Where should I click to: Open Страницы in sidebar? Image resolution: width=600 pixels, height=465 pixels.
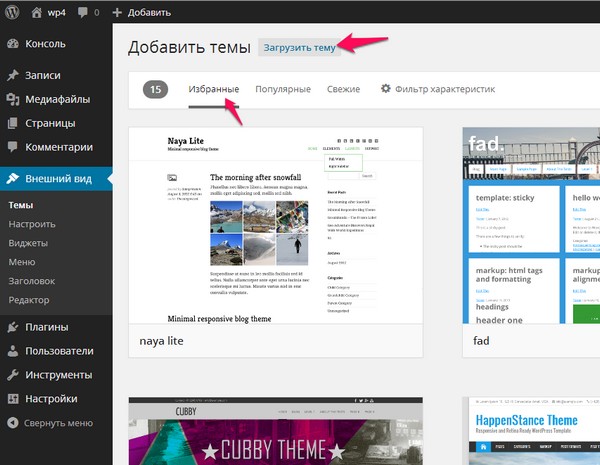coord(56,123)
